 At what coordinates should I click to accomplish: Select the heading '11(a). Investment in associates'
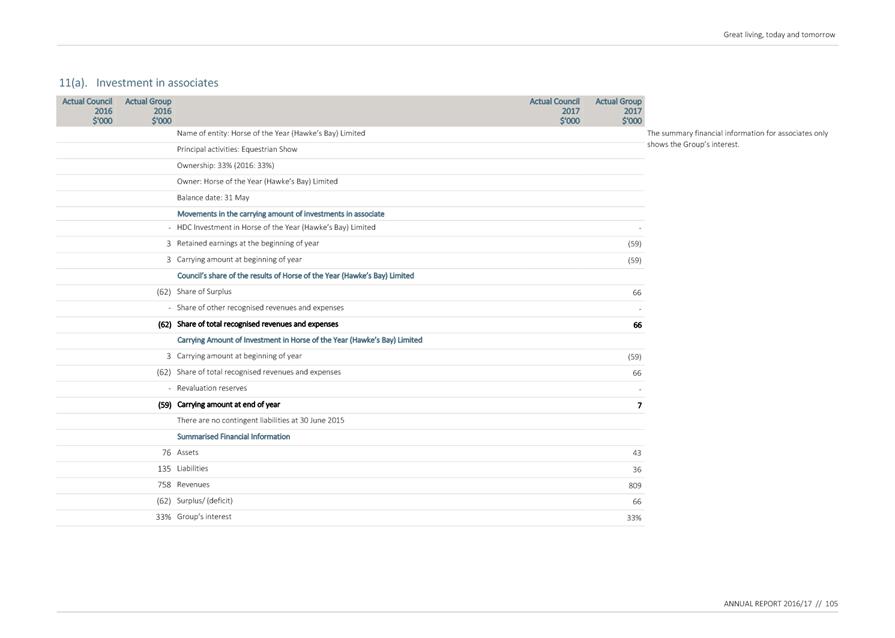[139, 83]
